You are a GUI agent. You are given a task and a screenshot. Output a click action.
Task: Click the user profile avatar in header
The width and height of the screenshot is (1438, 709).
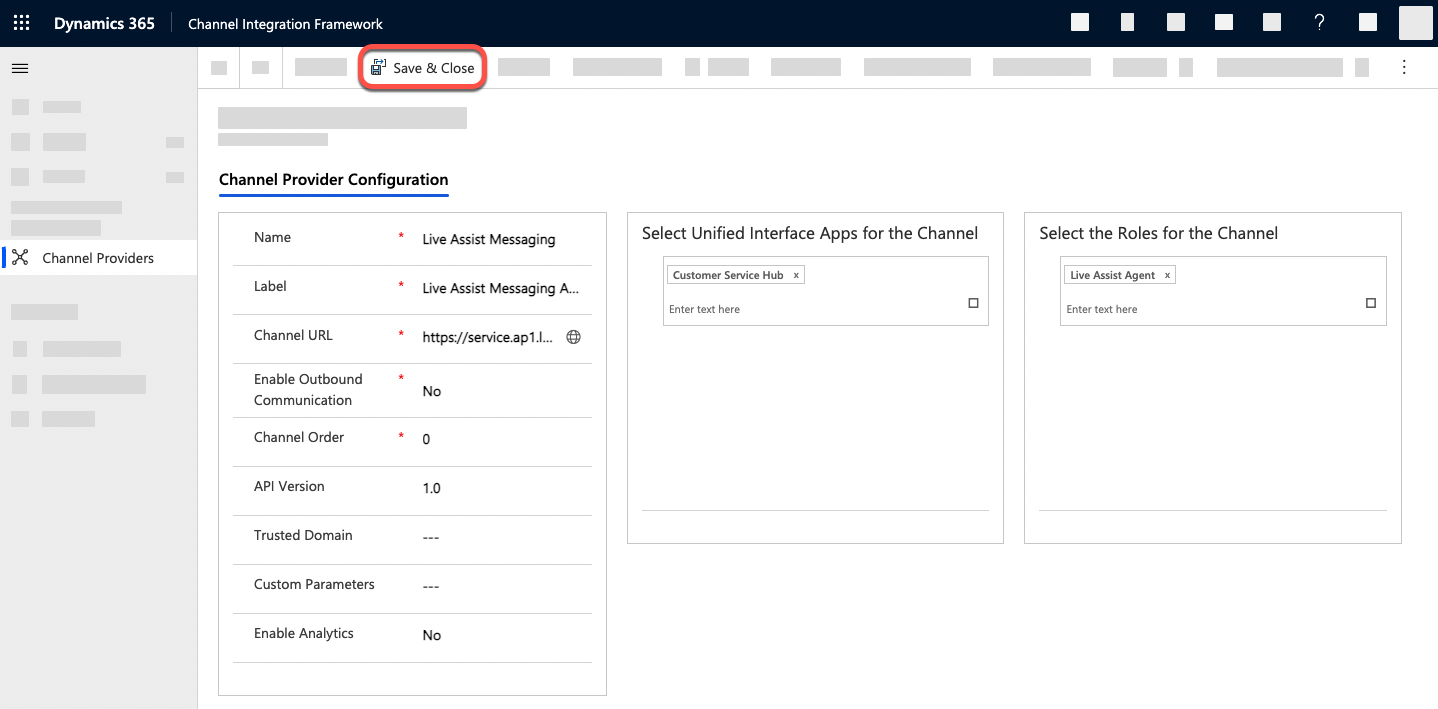click(x=1416, y=22)
